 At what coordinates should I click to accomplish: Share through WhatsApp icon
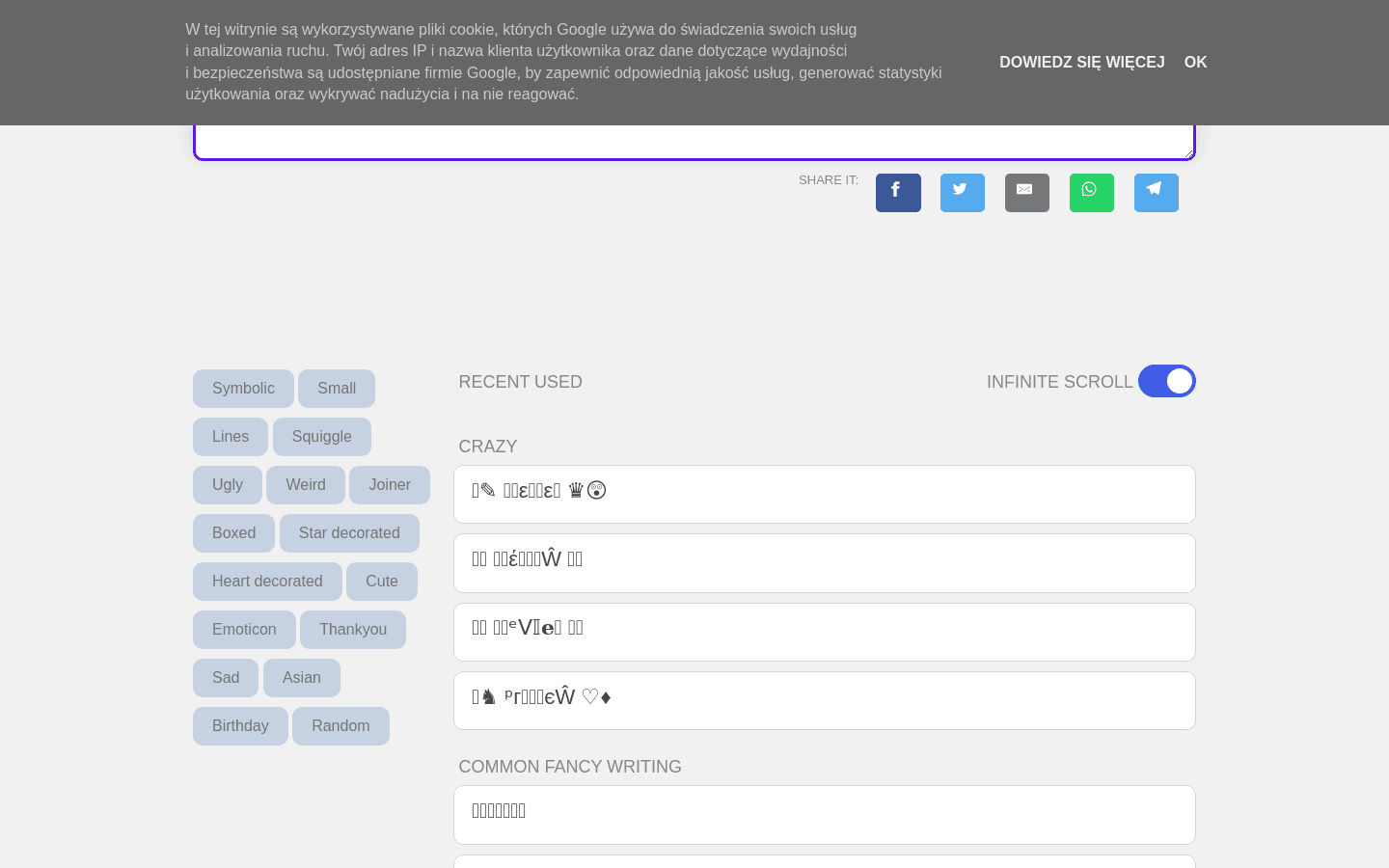click(x=1091, y=192)
